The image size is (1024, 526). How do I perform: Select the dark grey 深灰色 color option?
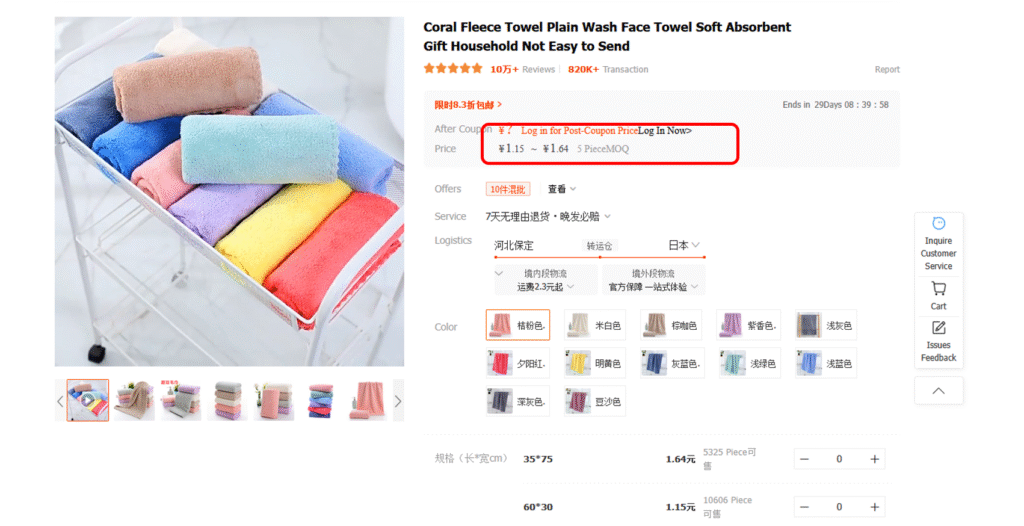click(x=518, y=401)
